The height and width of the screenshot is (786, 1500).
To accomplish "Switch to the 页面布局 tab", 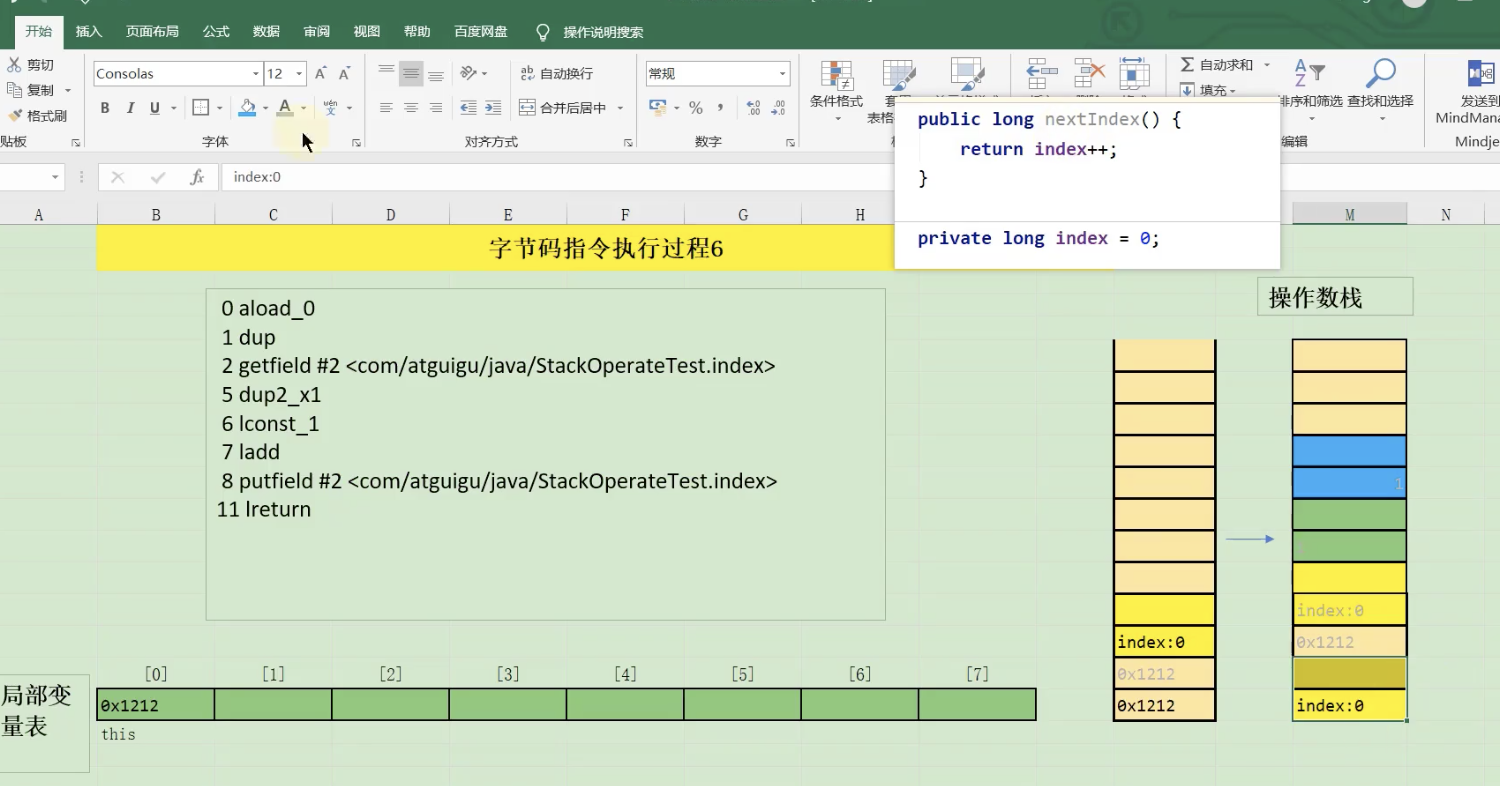I will pos(152,32).
